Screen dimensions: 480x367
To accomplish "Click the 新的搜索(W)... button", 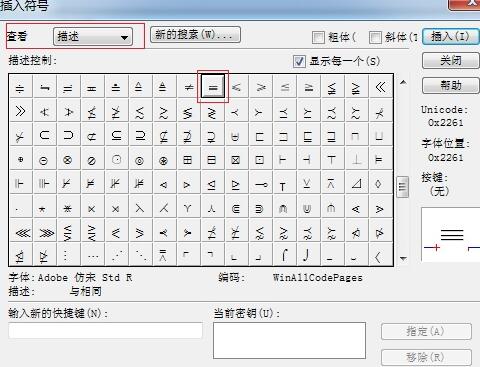I will (195, 35).
